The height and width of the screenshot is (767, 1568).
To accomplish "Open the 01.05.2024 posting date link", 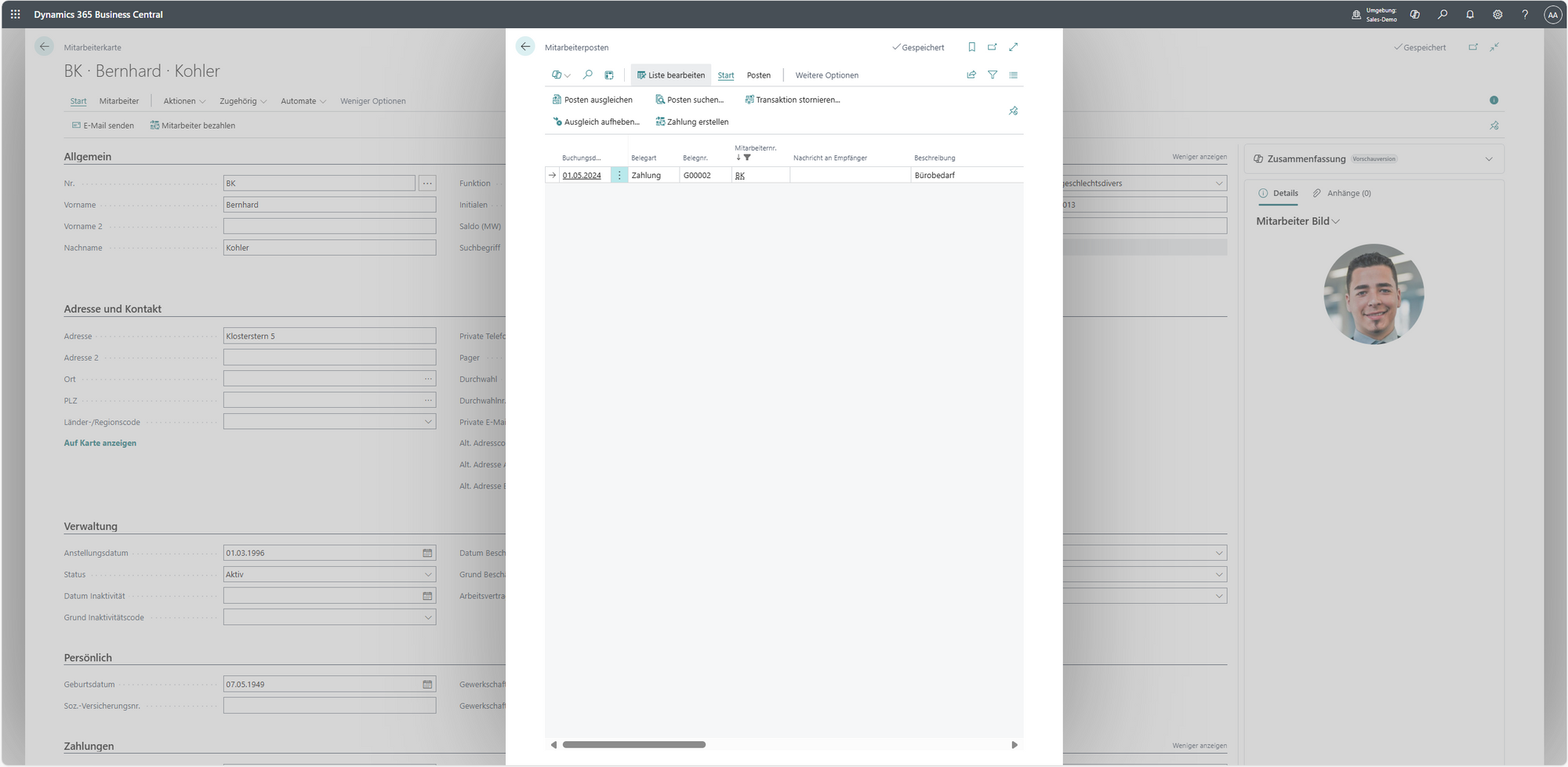I will [582, 176].
